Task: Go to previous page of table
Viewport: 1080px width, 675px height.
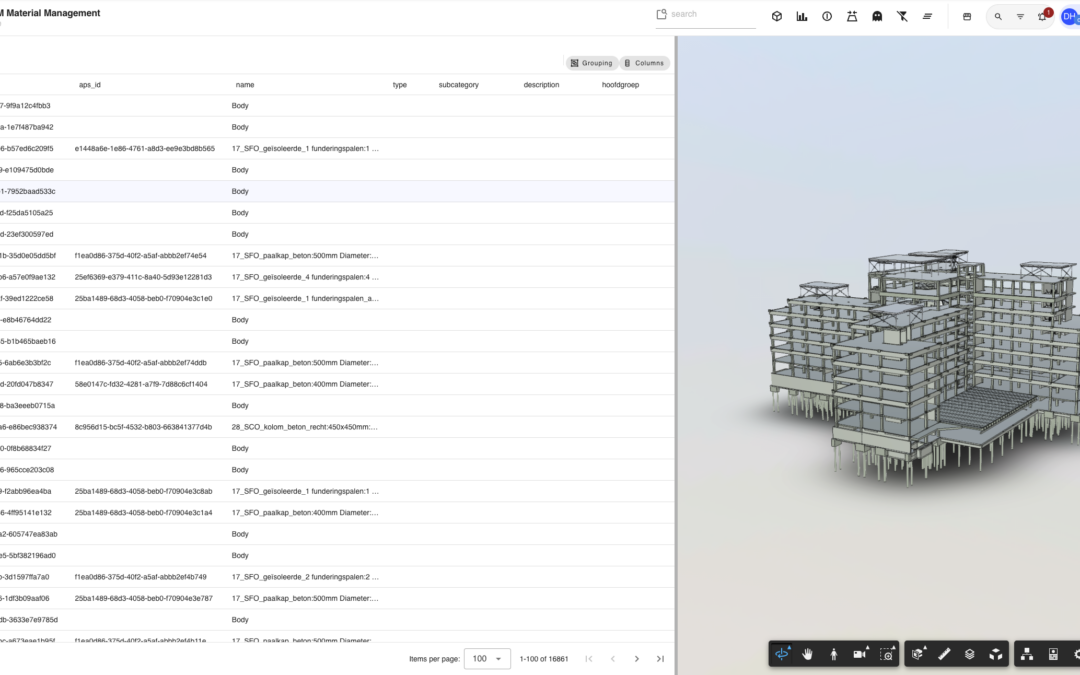Action: point(612,658)
